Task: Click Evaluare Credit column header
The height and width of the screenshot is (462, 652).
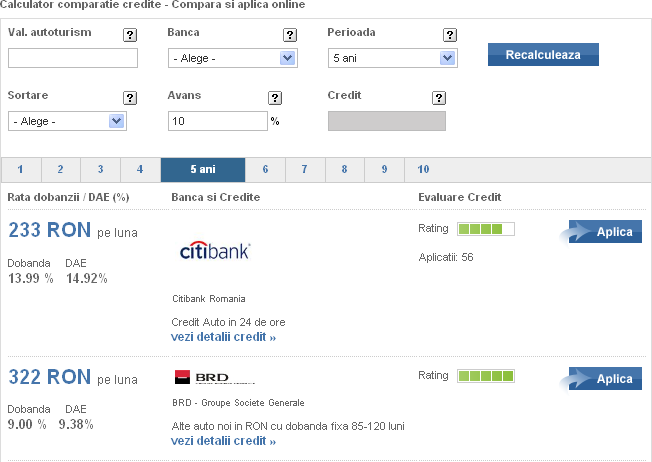Action: (x=459, y=197)
